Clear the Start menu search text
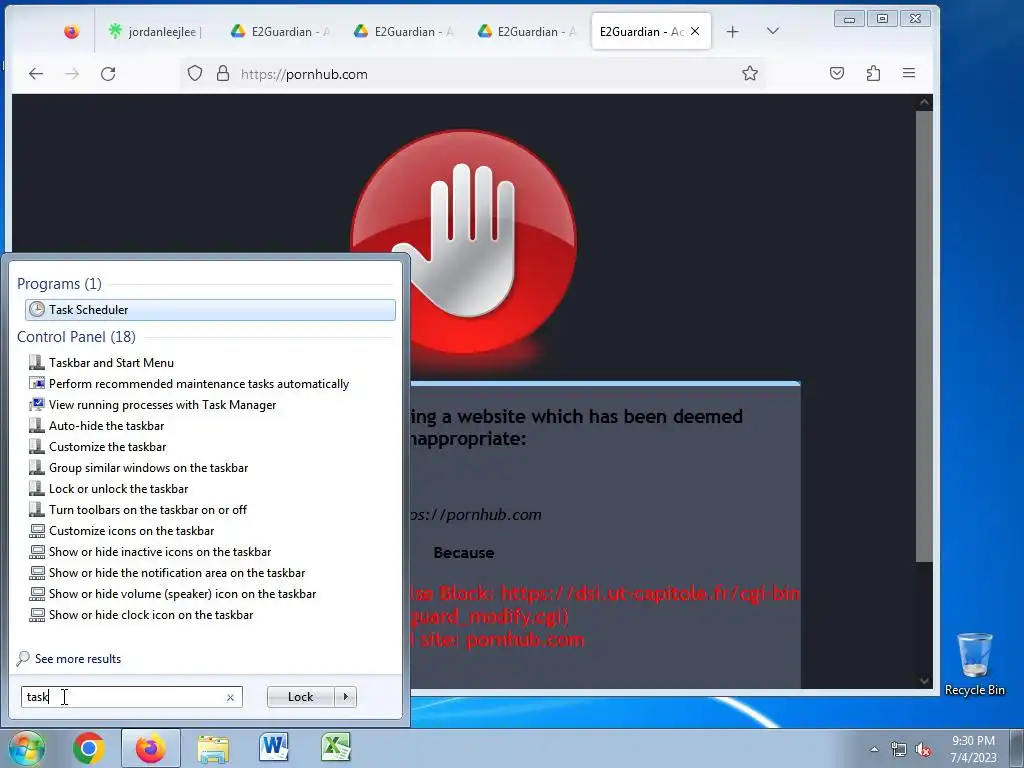Viewport: 1024px width, 768px height. tap(230, 697)
